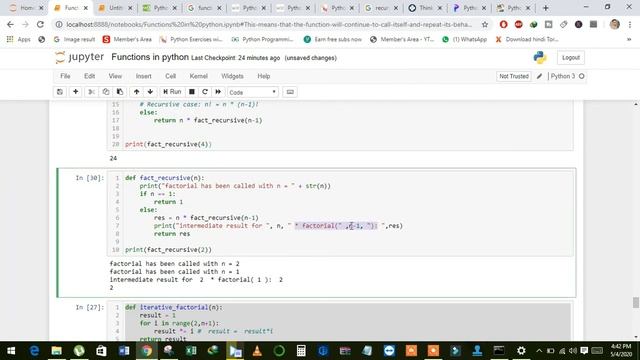Switch to the Google 'func' search tab
The width and height of the screenshot is (640, 360).
[x=204, y=8]
